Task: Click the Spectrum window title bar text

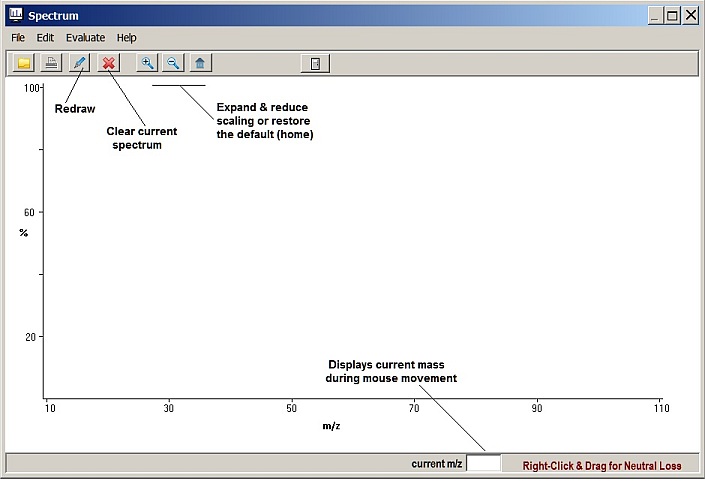Action: 53,16
